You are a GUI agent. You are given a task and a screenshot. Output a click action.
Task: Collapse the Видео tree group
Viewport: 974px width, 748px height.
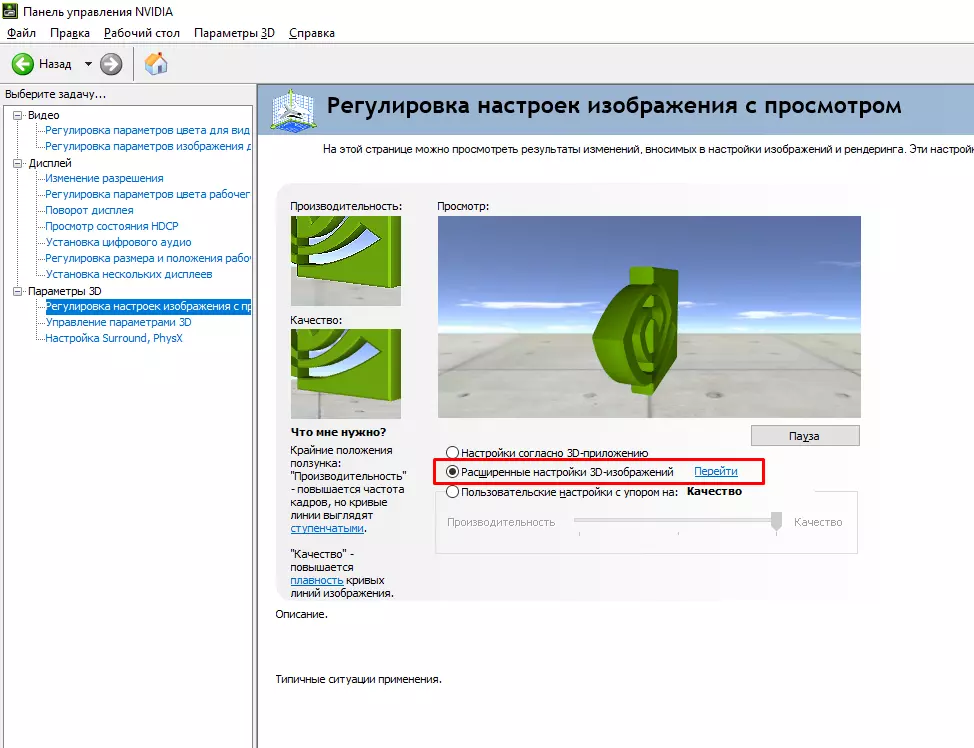coord(17,116)
